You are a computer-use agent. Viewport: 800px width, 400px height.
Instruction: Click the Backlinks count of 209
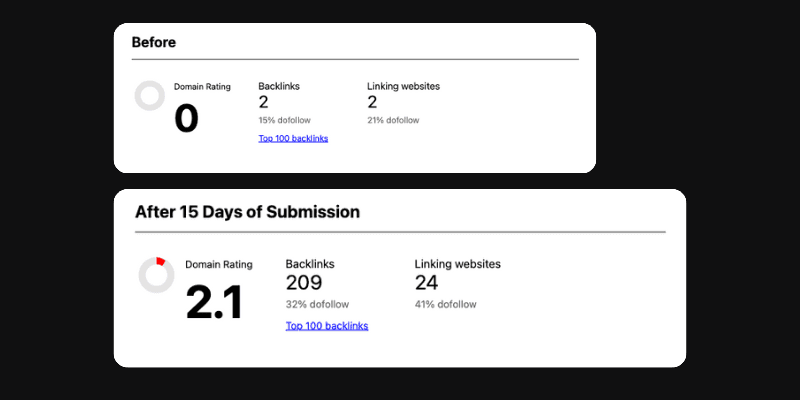point(304,283)
